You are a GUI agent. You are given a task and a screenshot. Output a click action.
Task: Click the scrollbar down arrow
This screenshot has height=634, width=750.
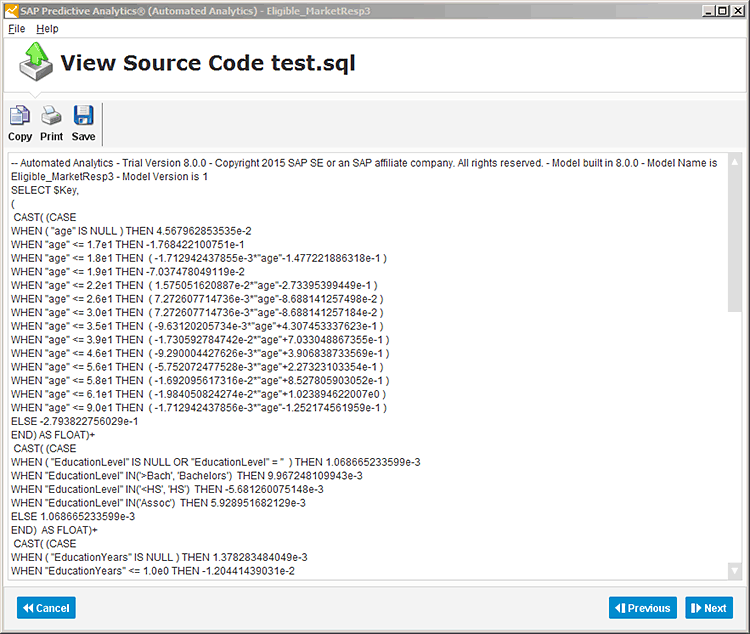(x=734, y=570)
